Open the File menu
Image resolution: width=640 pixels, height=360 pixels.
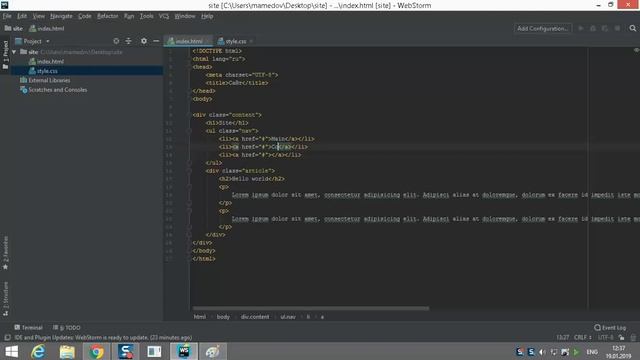click(x=7, y=16)
